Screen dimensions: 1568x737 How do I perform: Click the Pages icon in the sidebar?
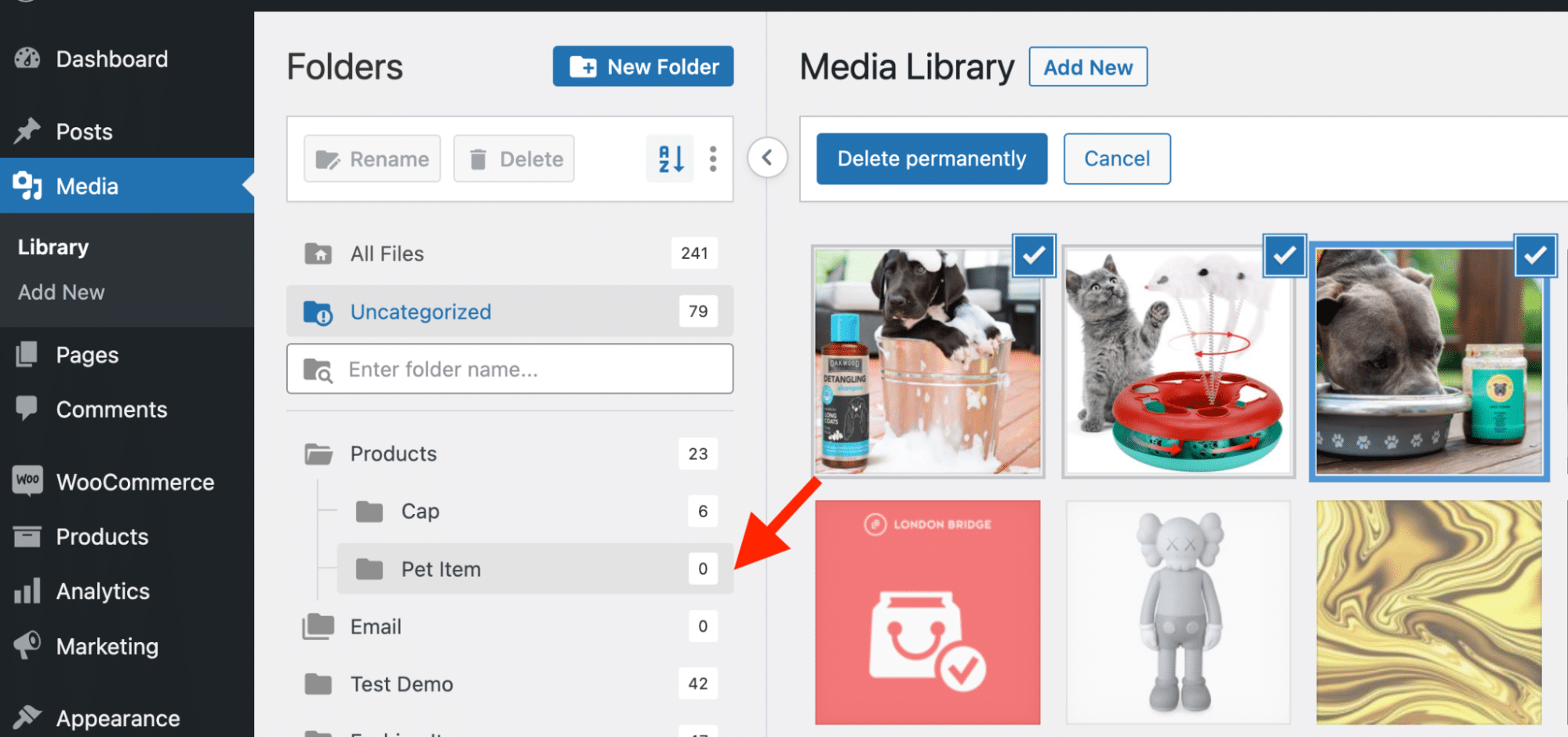pos(27,354)
